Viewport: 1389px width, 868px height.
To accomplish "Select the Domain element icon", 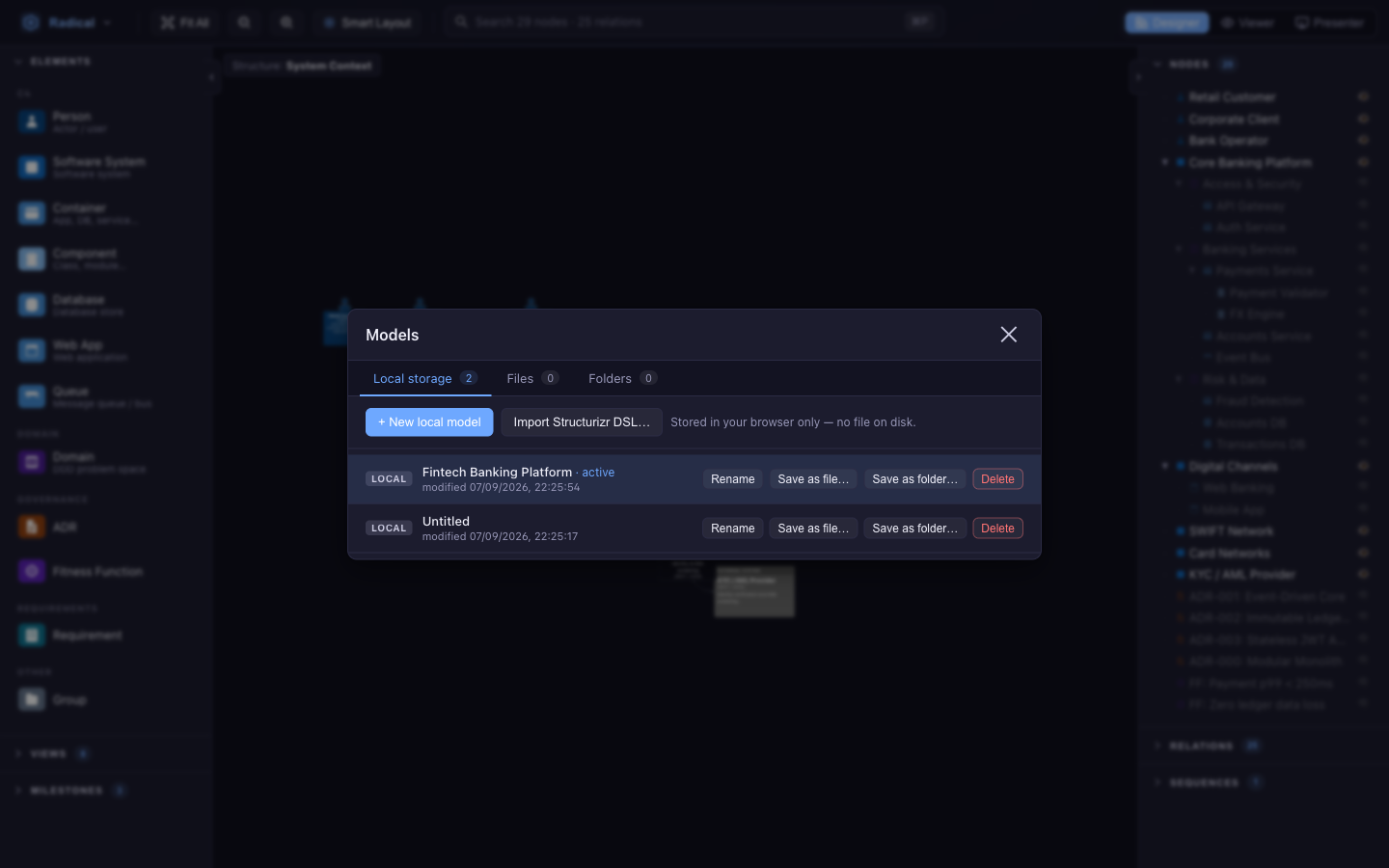I will (32, 462).
